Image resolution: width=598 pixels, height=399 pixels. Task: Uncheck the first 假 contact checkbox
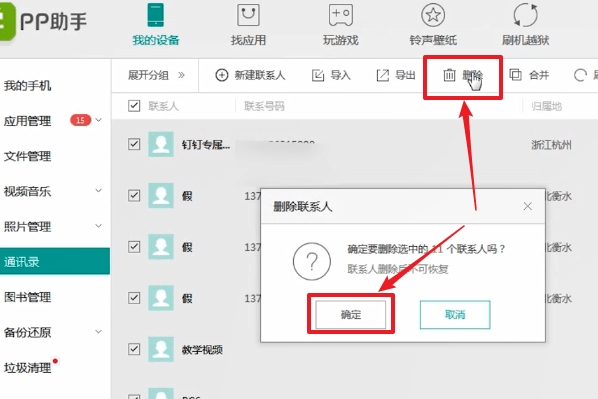tap(134, 196)
